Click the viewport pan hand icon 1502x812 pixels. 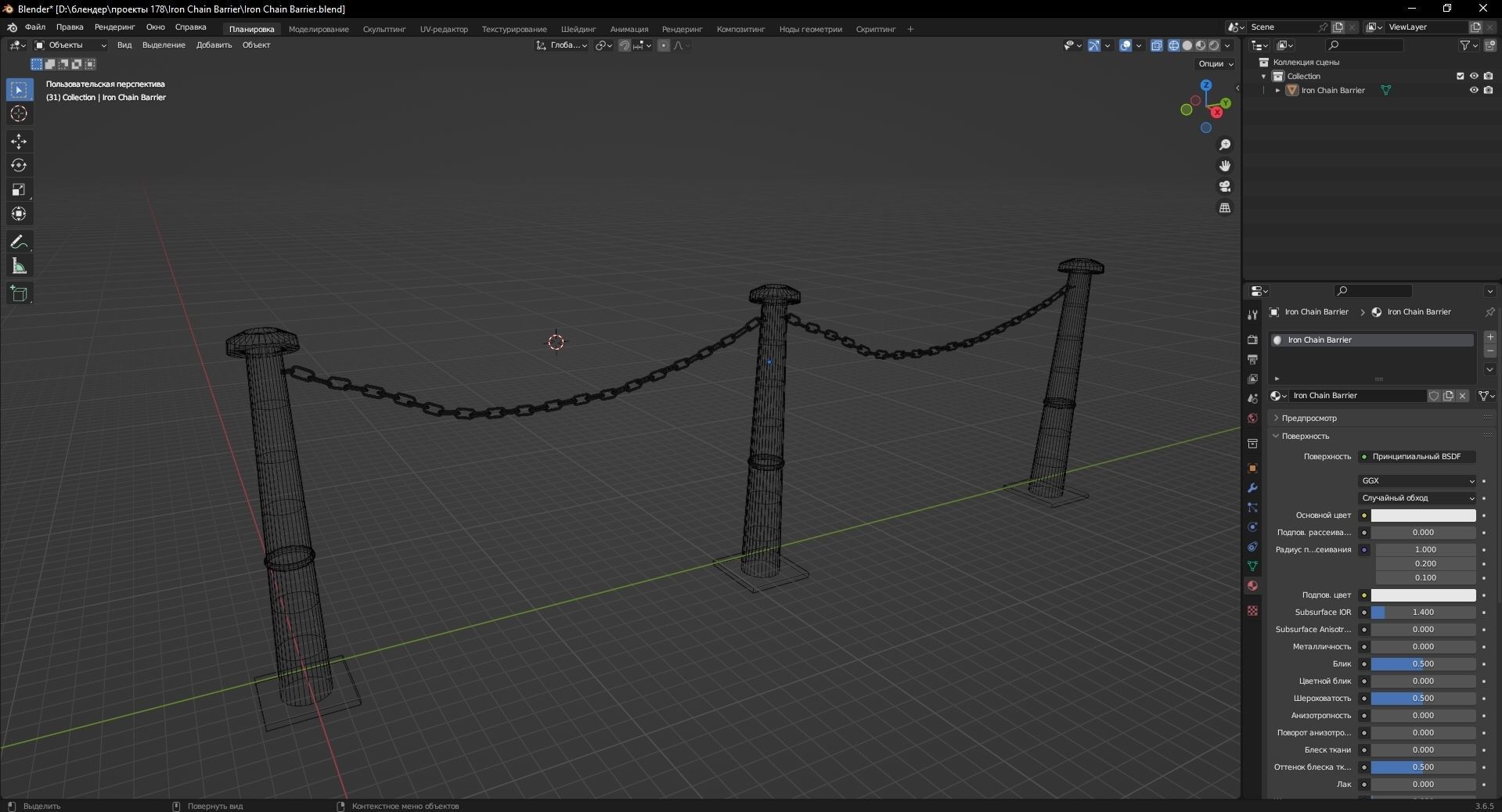click(1225, 166)
